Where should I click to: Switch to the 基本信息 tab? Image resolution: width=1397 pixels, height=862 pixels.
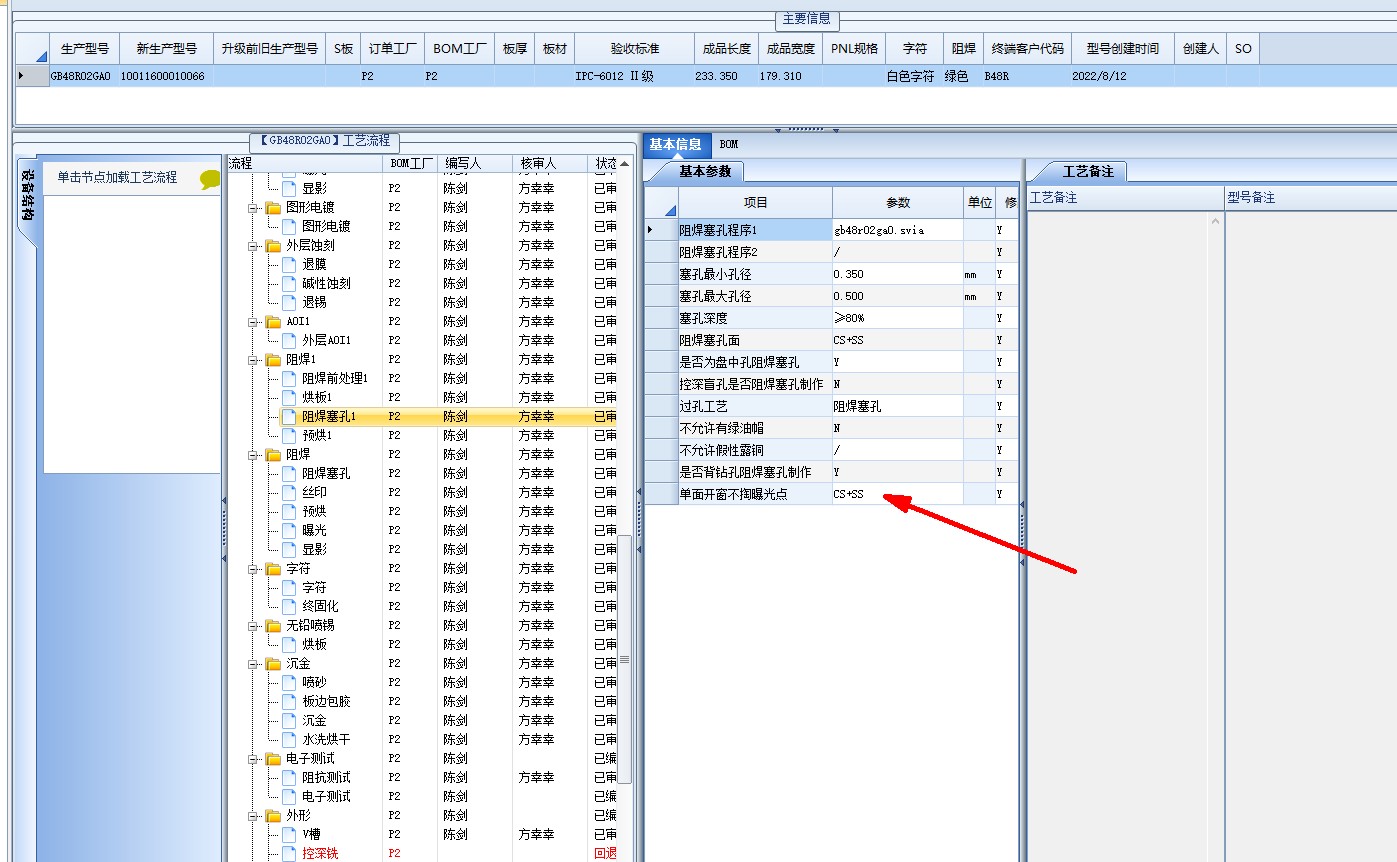point(676,144)
